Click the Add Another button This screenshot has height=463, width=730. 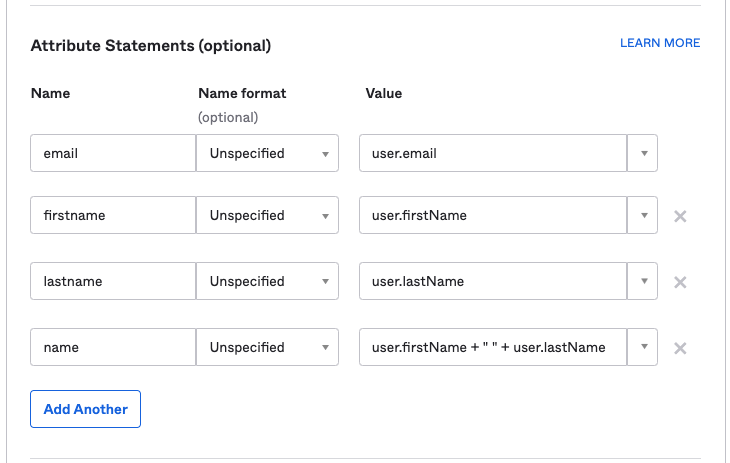coord(85,409)
